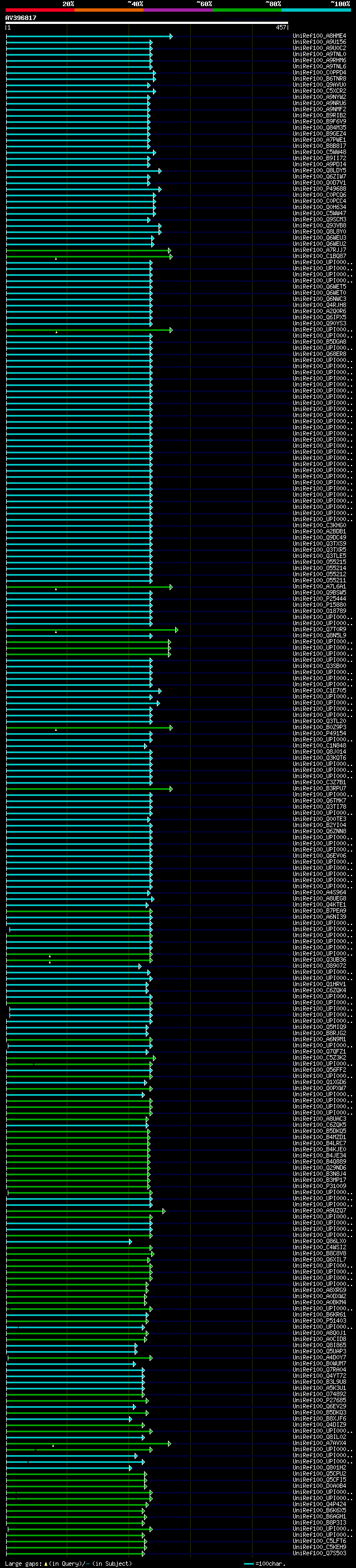This screenshot has height=1568, width=356.
Task: Select label UniRef100_C1BQ87
Action: click(x=319, y=256)
